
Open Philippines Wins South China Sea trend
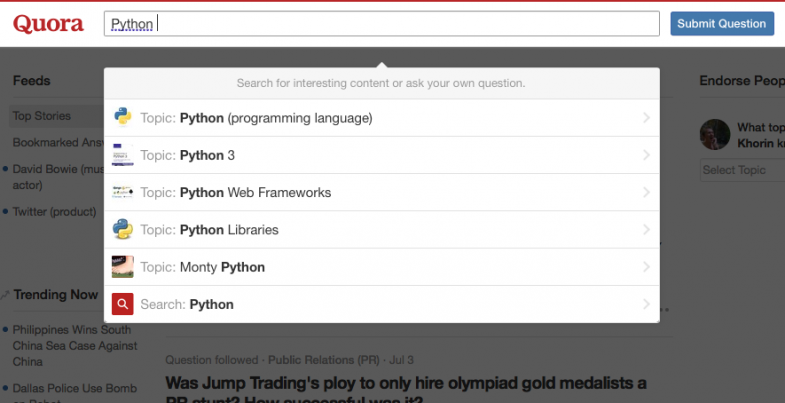click(75, 345)
